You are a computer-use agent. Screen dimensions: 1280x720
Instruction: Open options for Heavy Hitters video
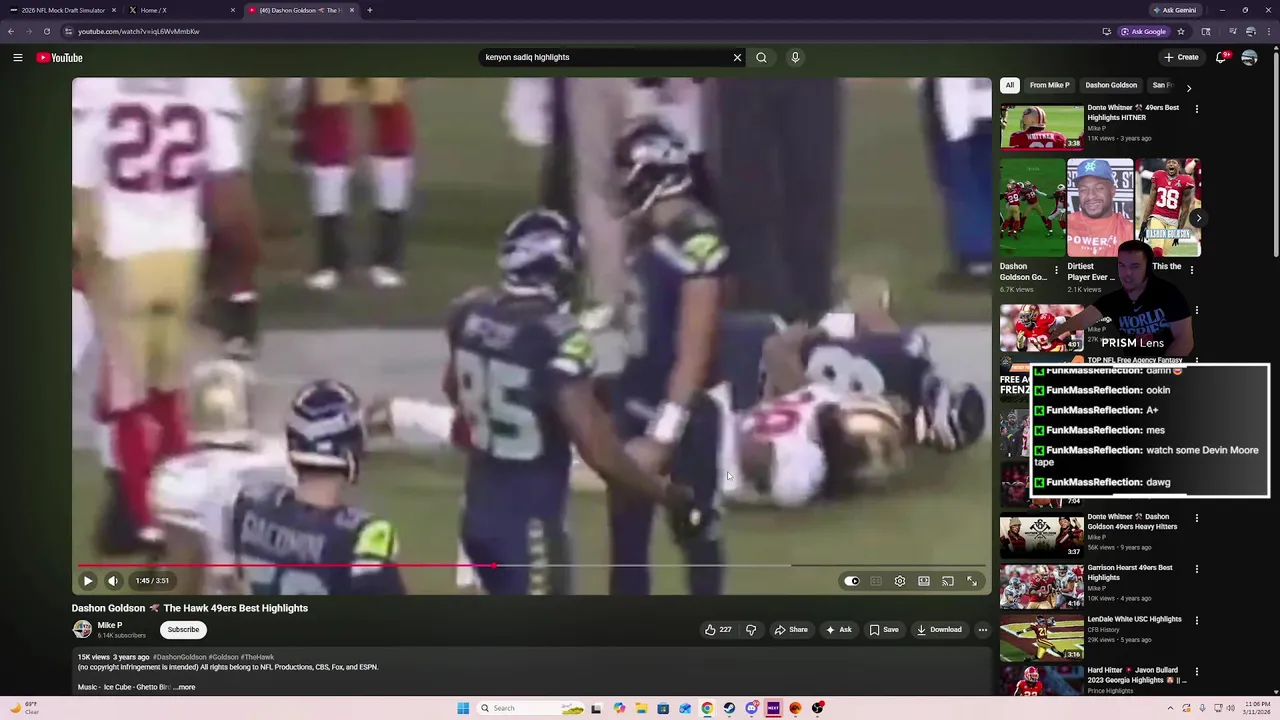coord(1197,518)
